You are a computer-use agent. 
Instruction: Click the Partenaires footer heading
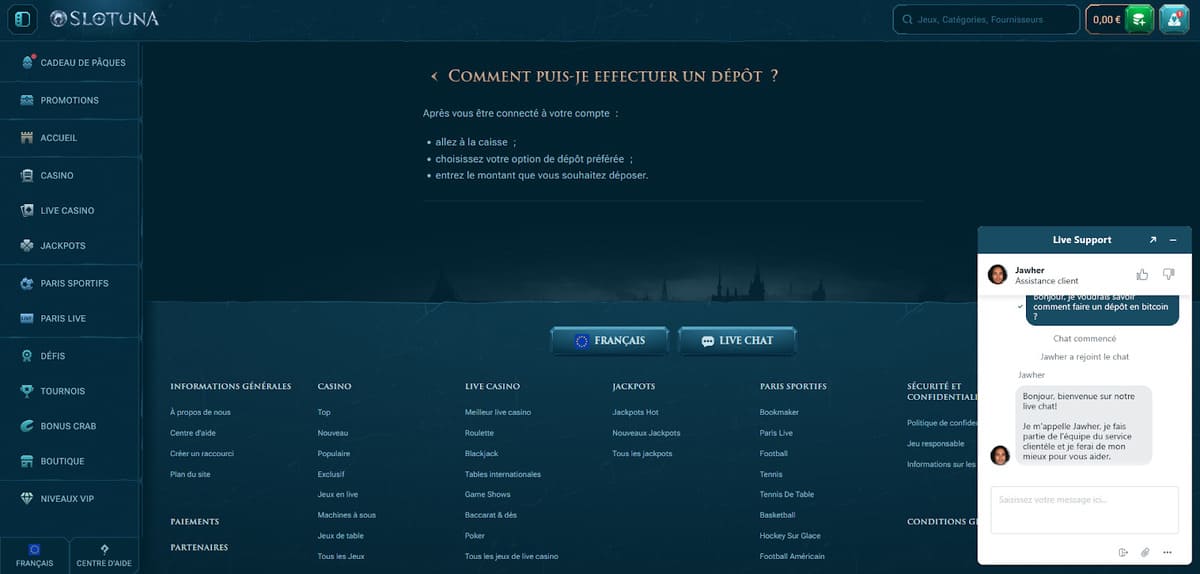[x=199, y=547]
